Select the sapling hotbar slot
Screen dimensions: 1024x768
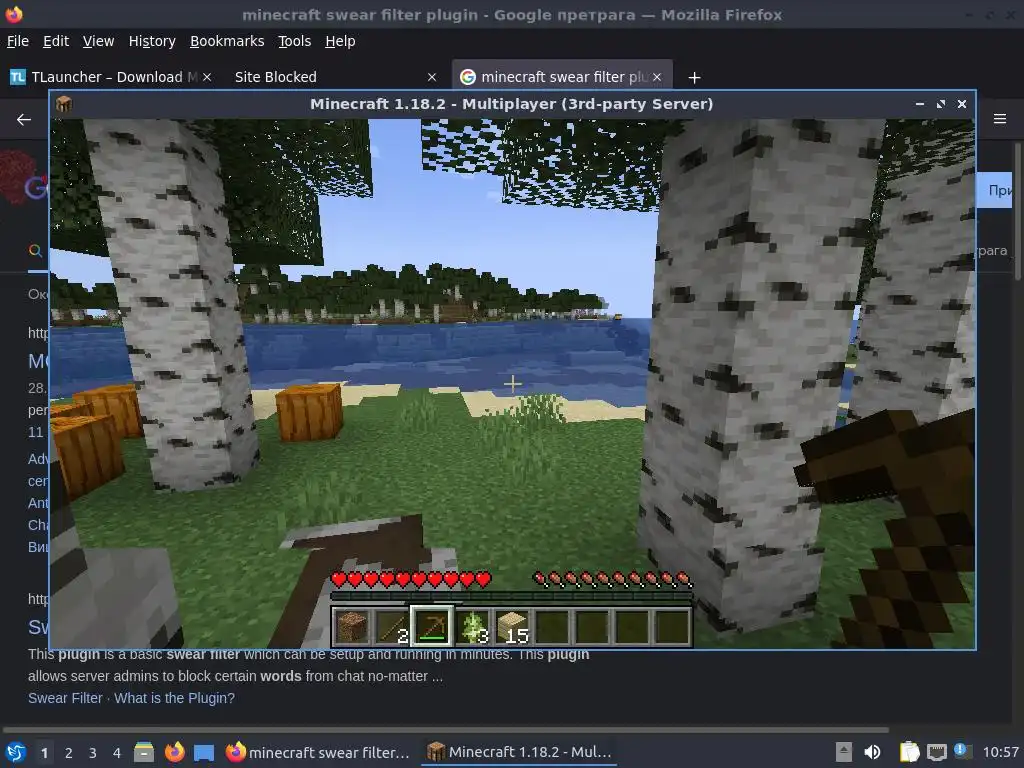point(472,626)
